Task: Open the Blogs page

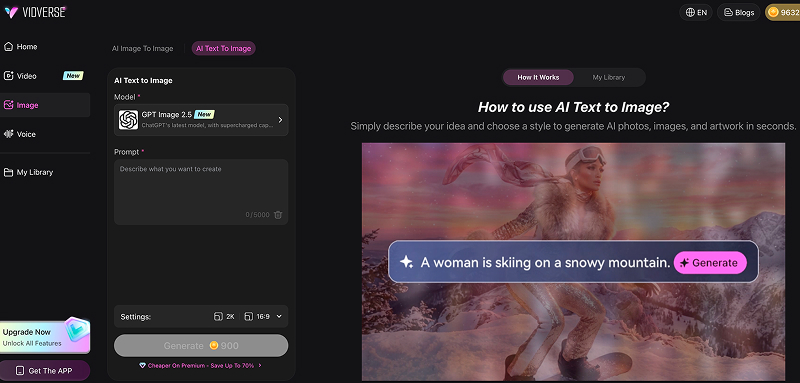Action: [x=738, y=12]
